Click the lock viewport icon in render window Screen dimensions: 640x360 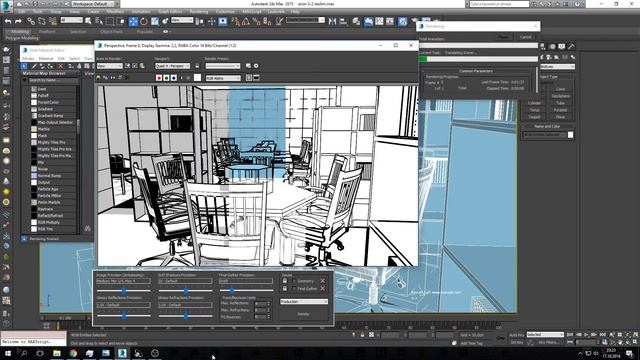(x=197, y=66)
